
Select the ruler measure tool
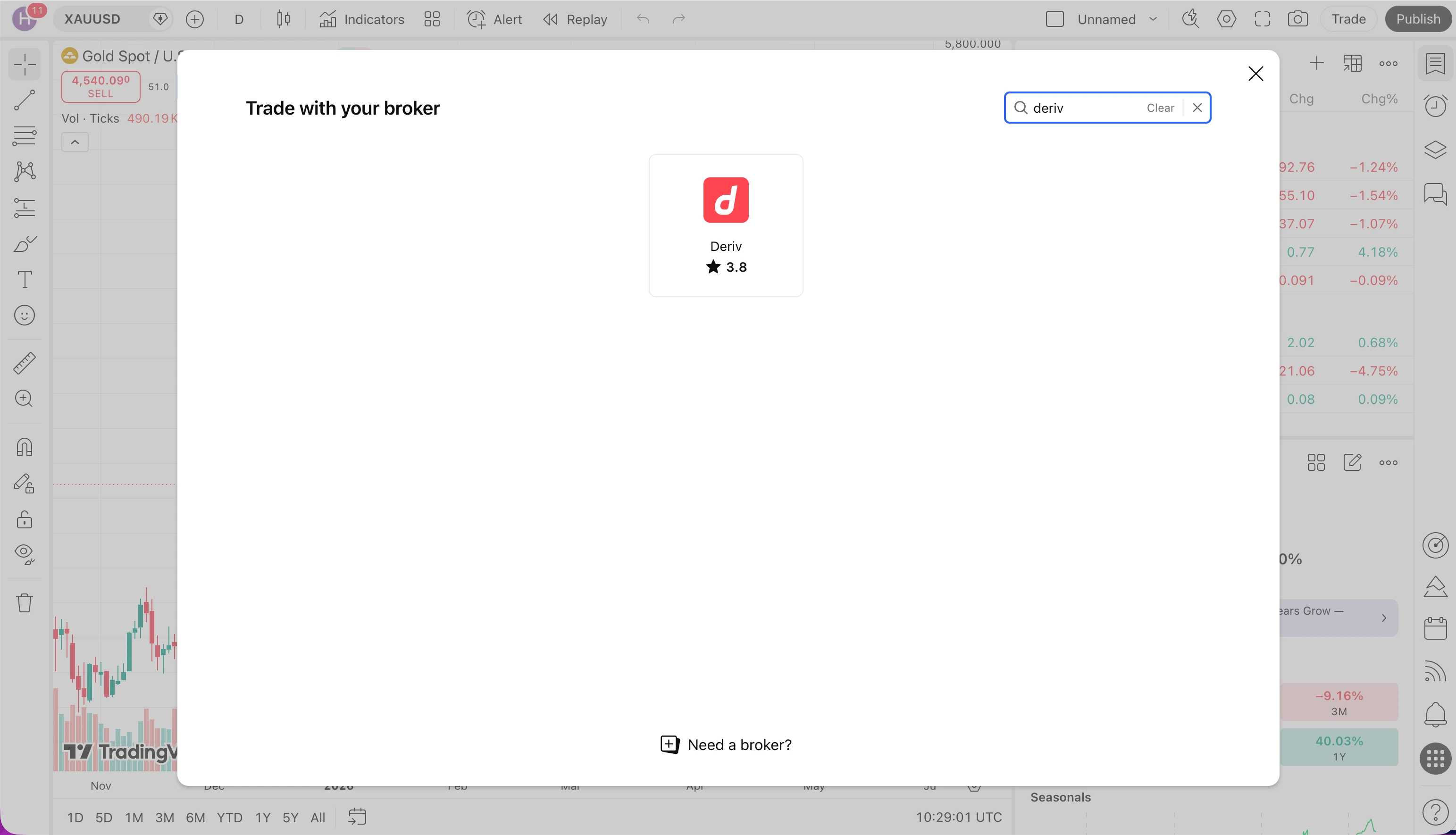click(x=25, y=363)
